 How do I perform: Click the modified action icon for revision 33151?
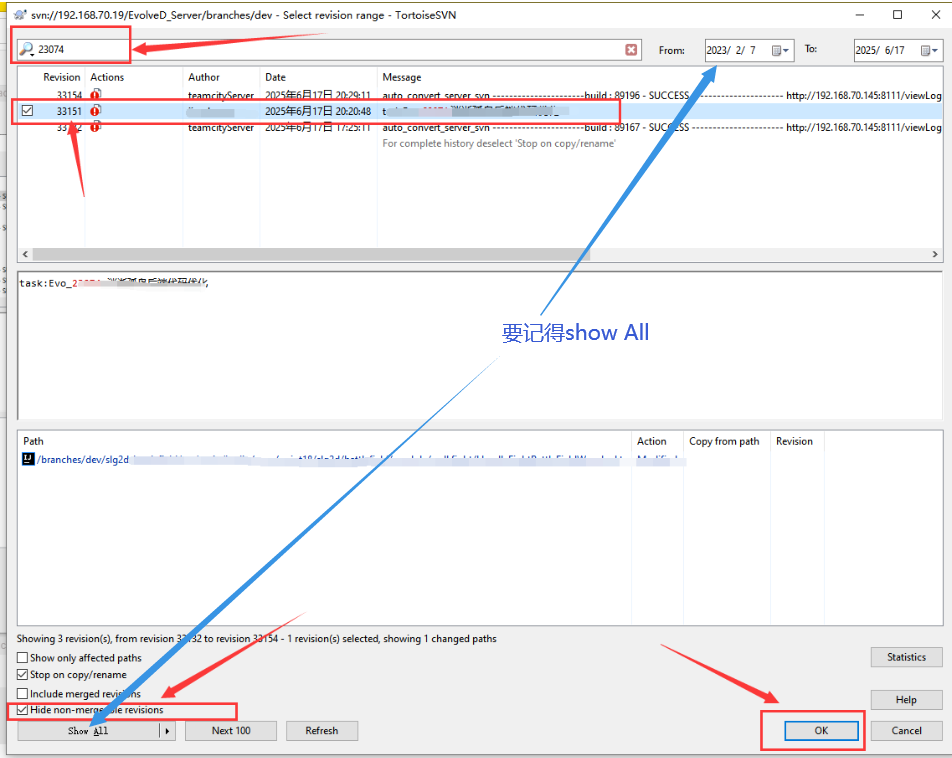(95, 111)
